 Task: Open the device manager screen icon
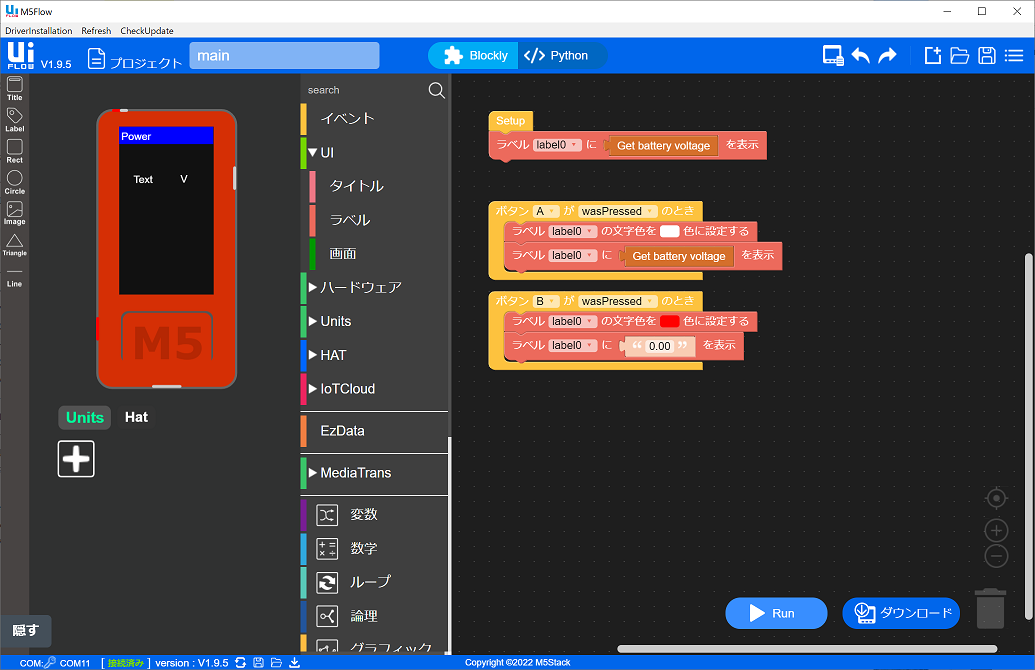[833, 55]
